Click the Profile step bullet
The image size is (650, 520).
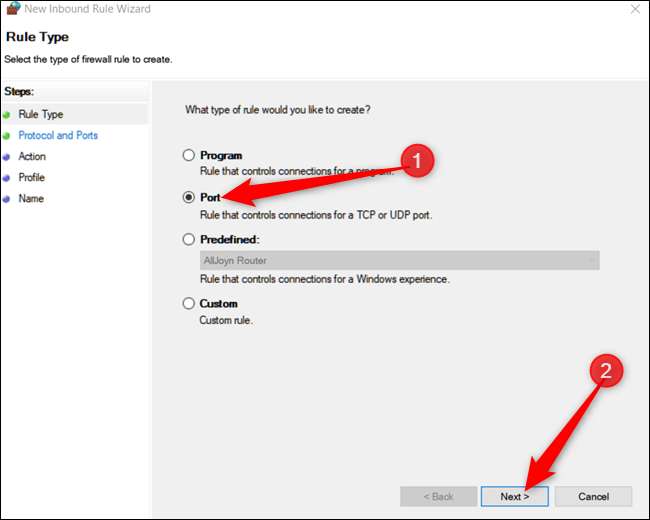7,178
